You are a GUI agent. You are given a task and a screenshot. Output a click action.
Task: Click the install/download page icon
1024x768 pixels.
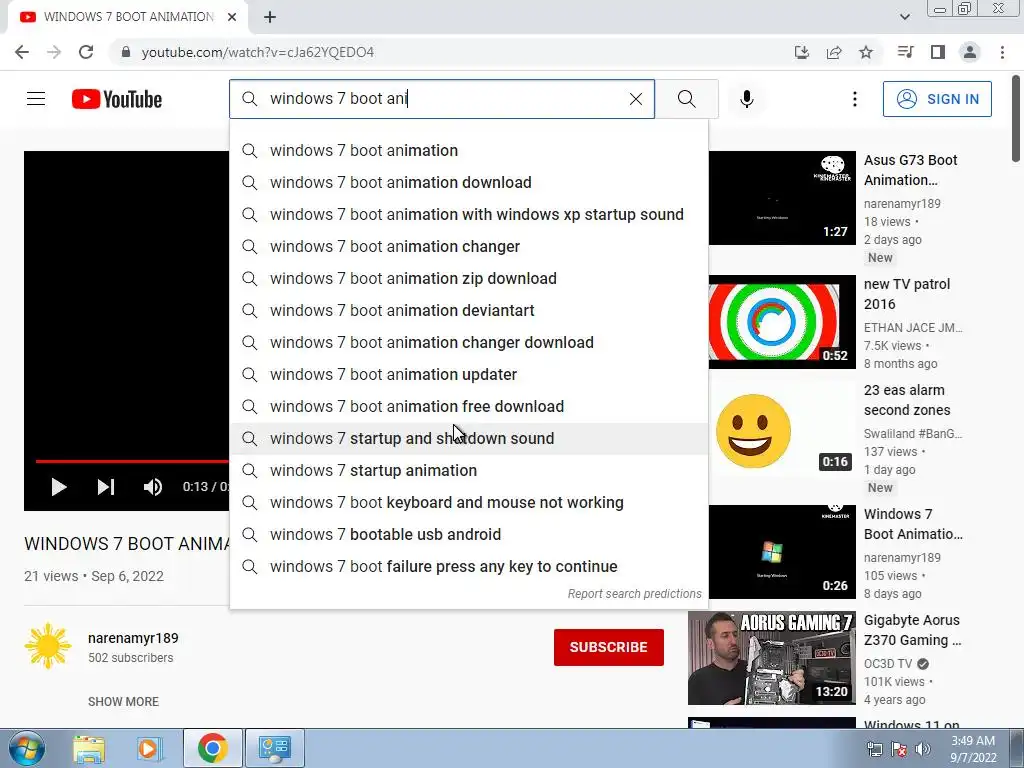pos(801,52)
